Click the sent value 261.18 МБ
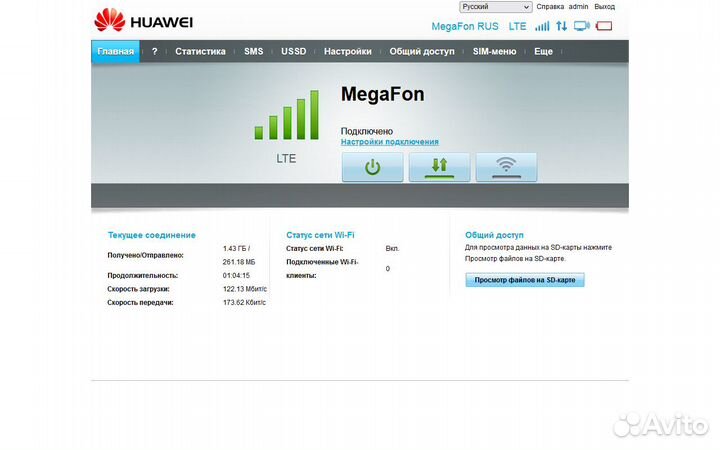Screen dimensions: 720x450 239,262
